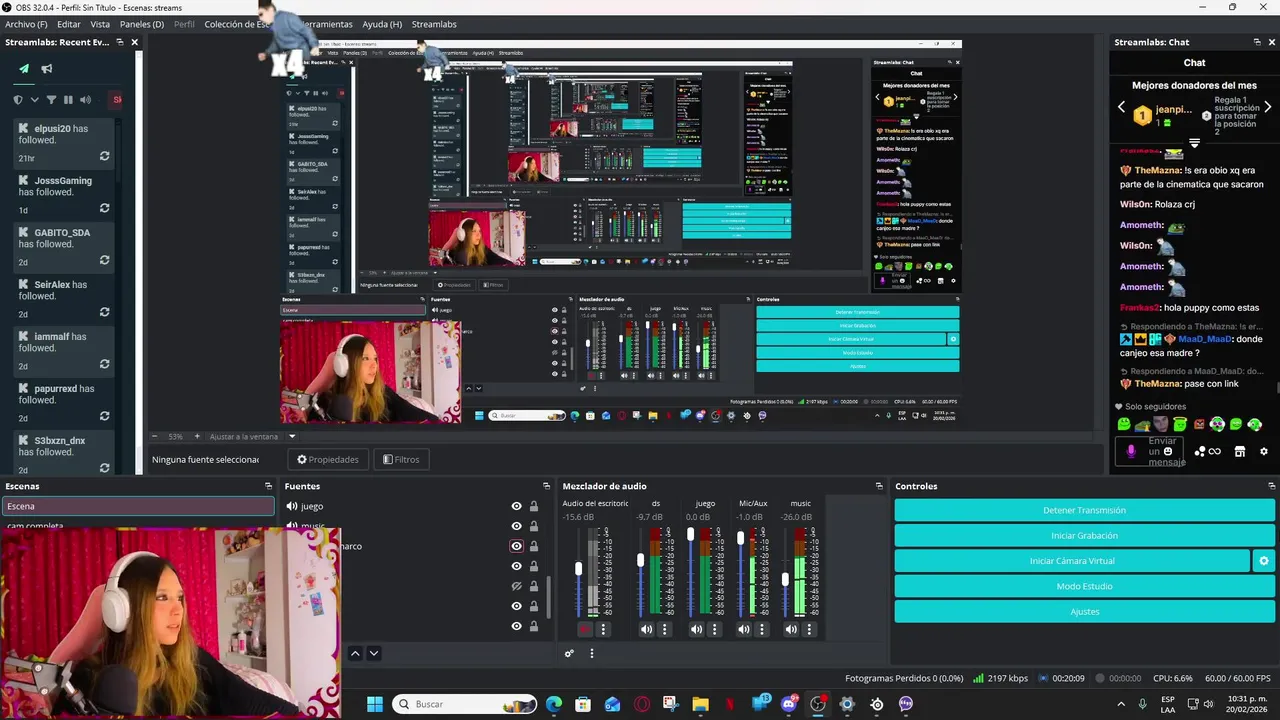Mute the ds audio channel

pos(646,629)
